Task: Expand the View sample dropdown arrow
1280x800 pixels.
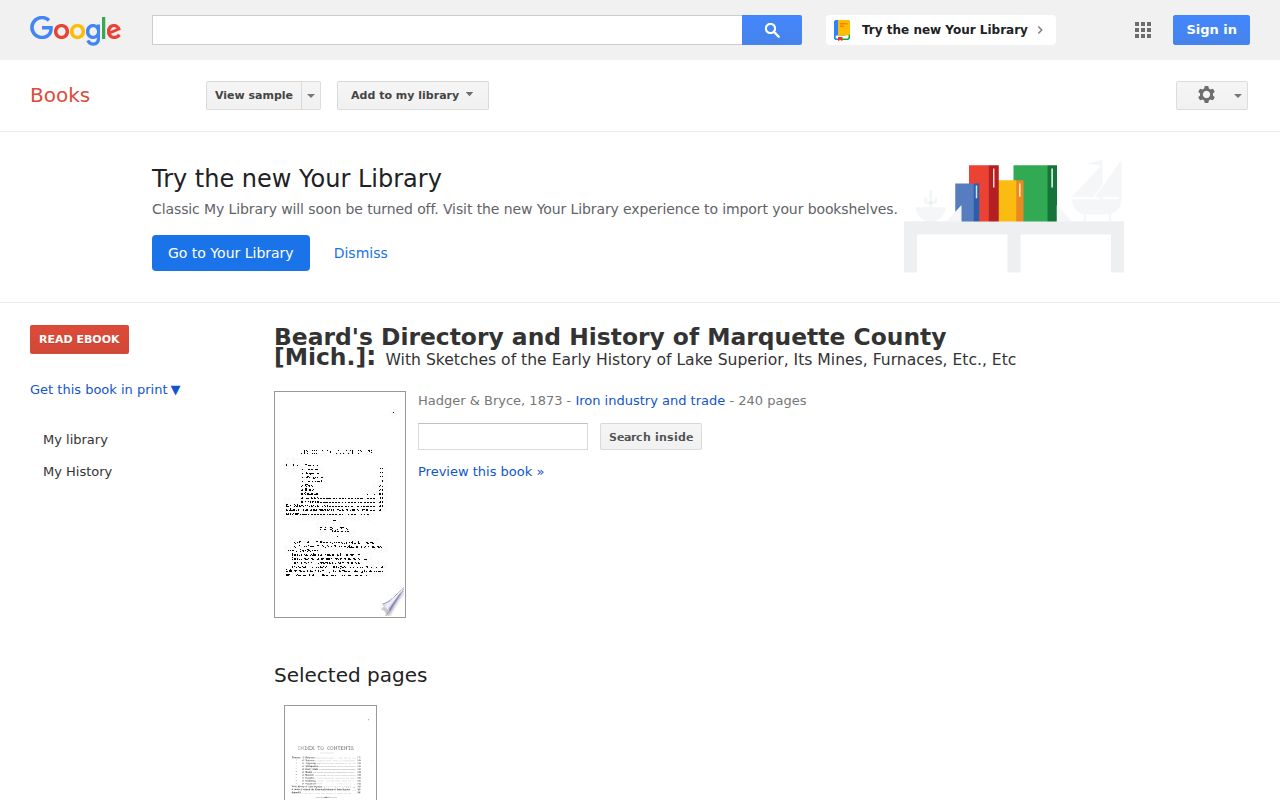Action: click(x=311, y=95)
